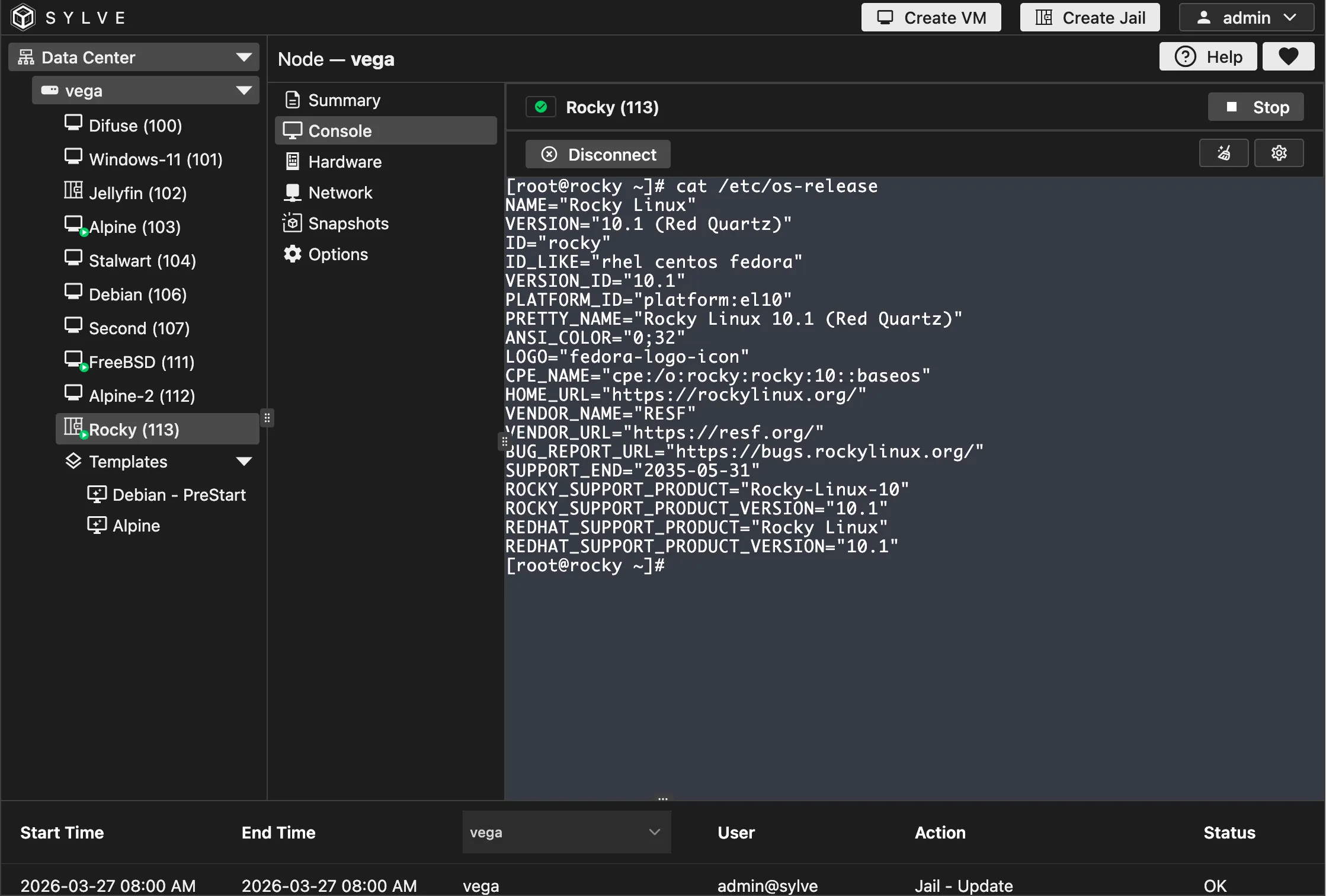Go to the Network tab
This screenshot has width=1326, height=896.
386,193
